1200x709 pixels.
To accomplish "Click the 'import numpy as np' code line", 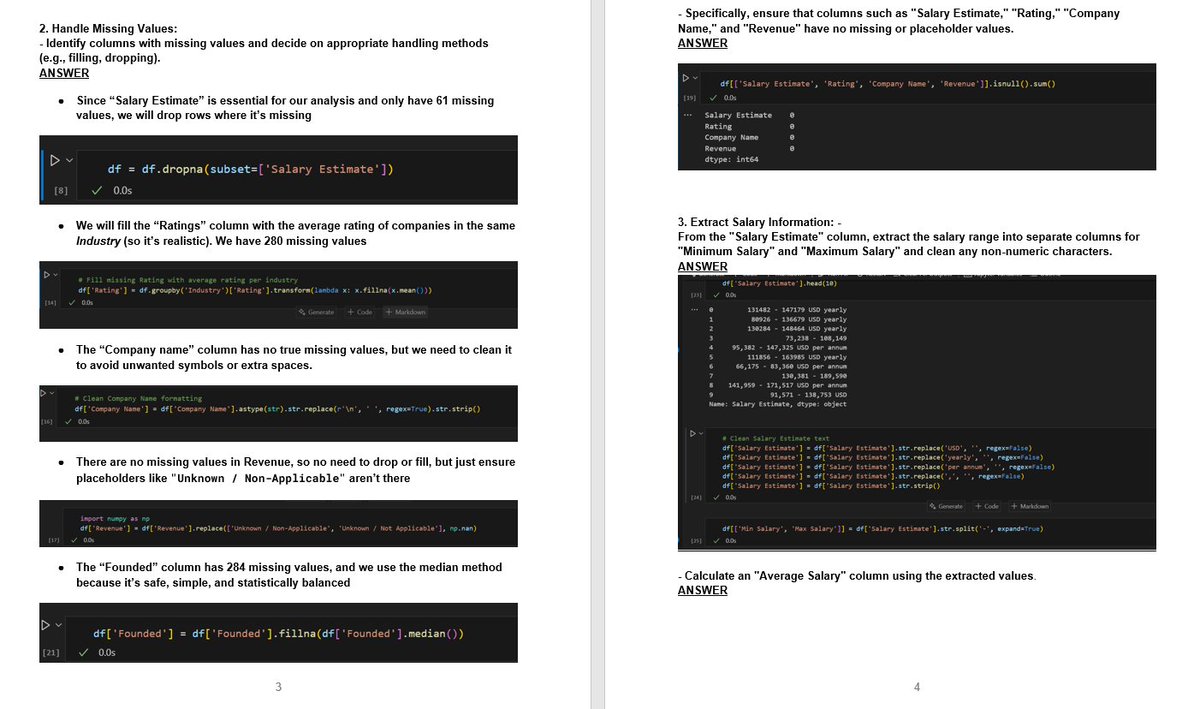I will click(x=114, y=518).
